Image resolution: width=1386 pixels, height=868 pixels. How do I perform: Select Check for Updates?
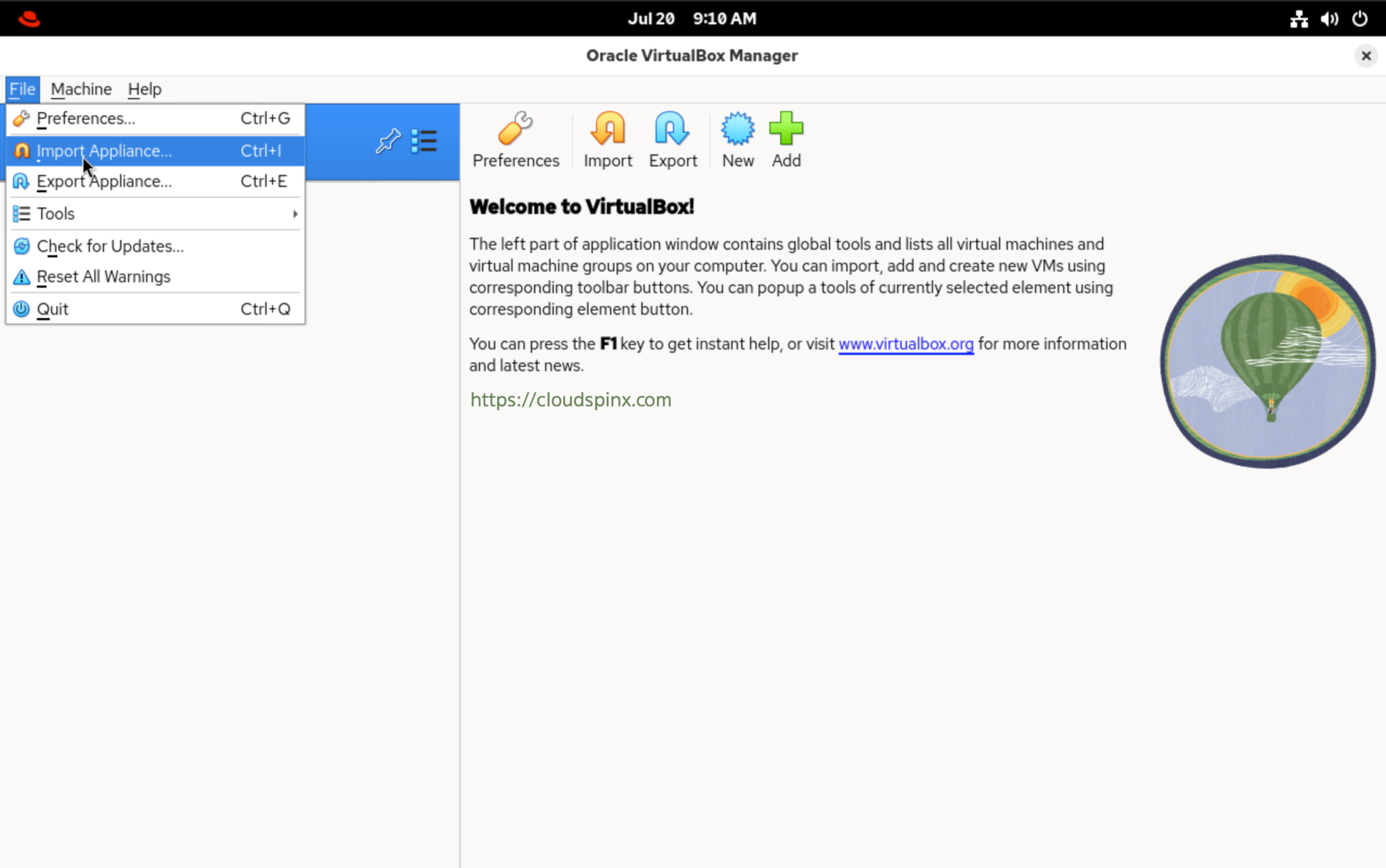[x=110, y=246]
